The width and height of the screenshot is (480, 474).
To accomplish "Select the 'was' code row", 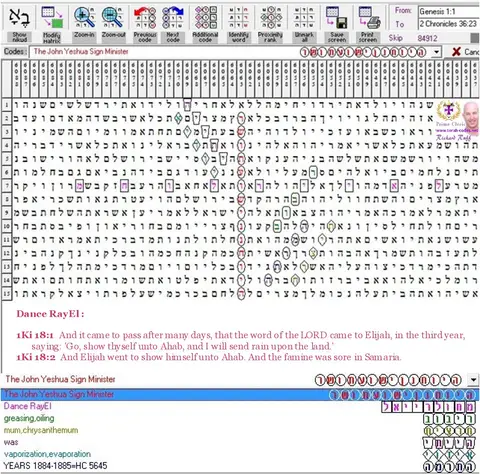I will (x=240, y=442).
